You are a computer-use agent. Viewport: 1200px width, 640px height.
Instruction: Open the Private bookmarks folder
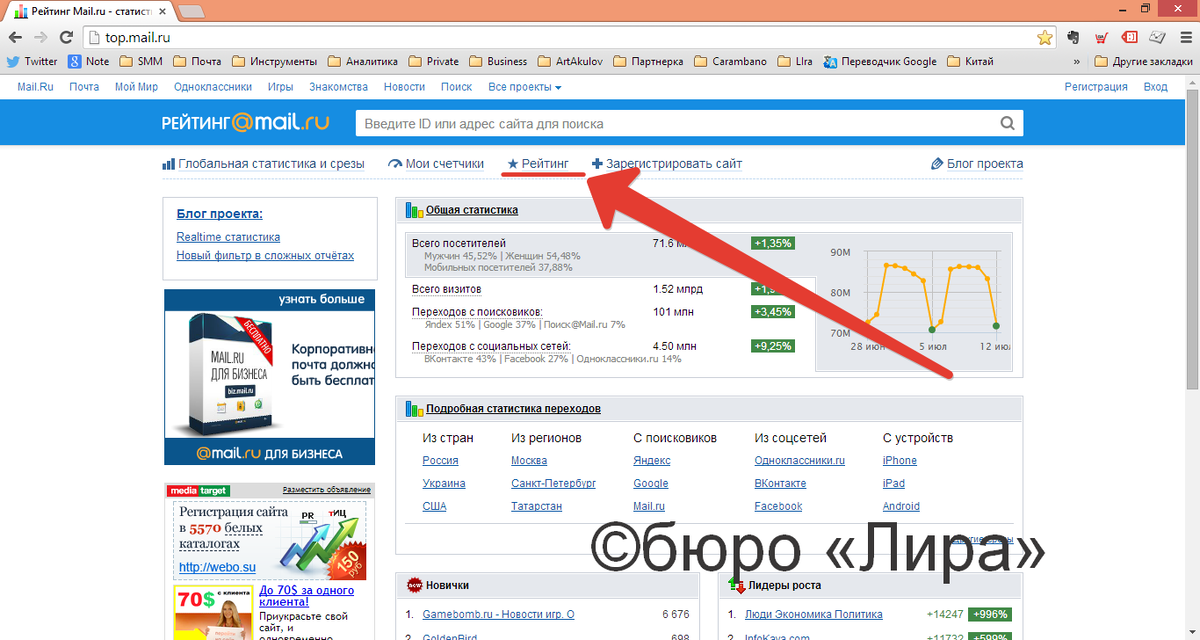click(434, 61)
